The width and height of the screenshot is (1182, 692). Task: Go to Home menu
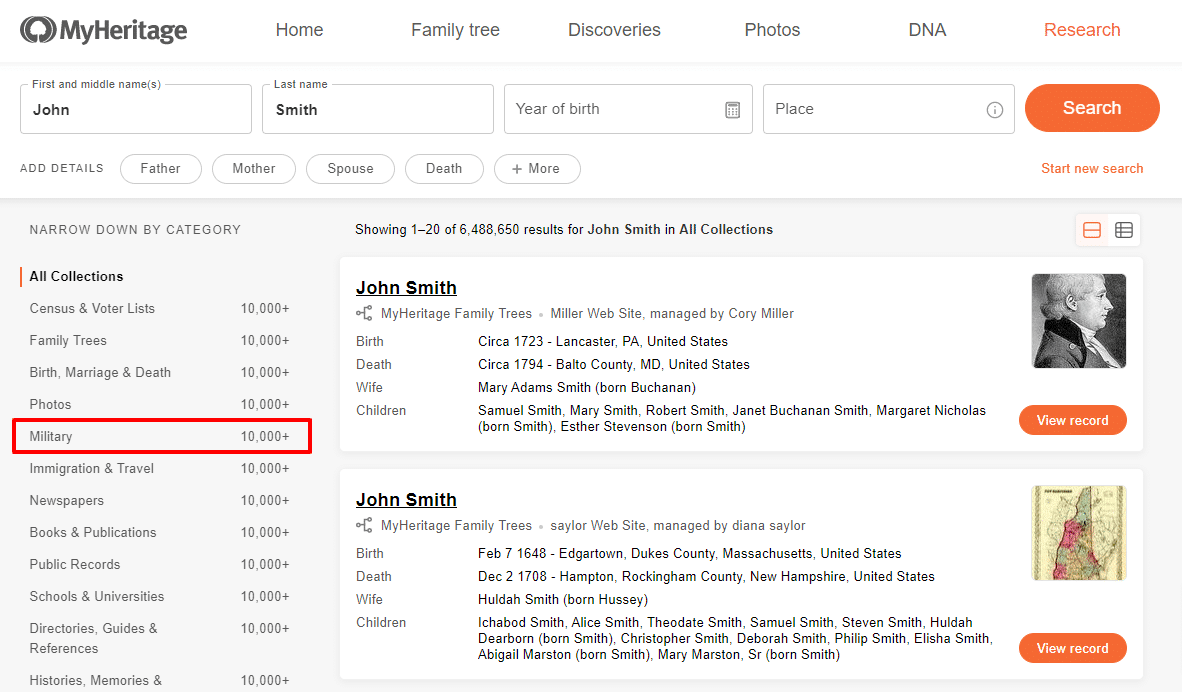[x=299, y=30]
